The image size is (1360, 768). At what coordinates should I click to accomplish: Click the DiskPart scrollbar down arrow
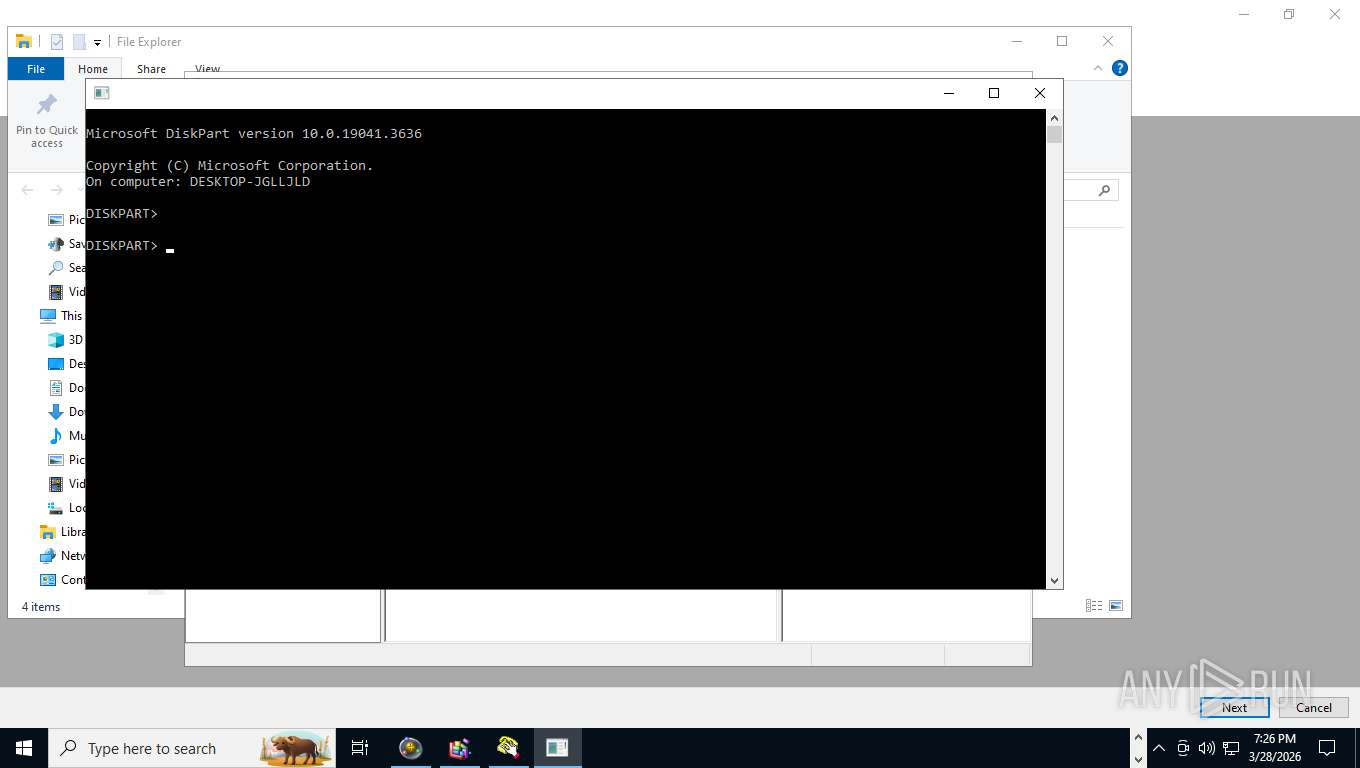[x=1054, y=580]
